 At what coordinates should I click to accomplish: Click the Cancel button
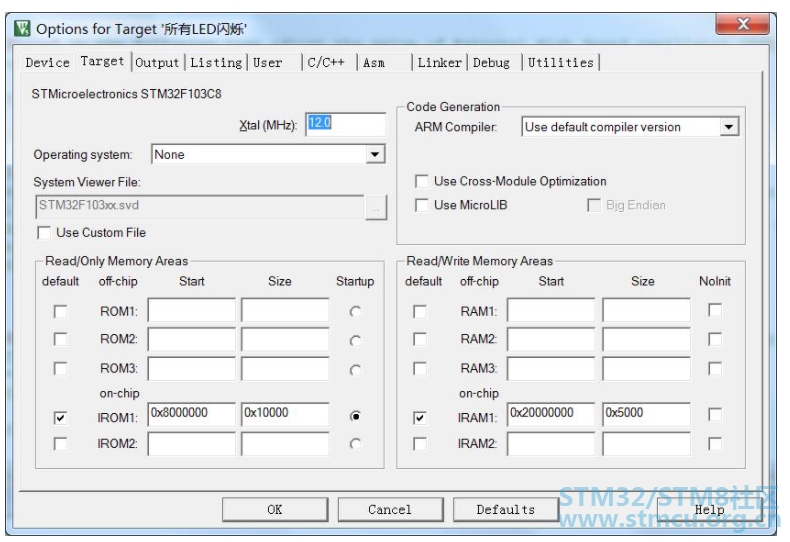coord(390,510)
